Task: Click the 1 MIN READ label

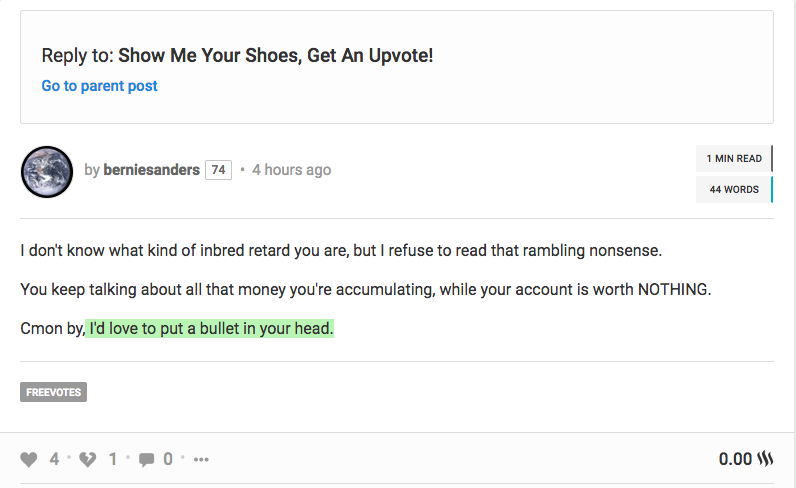Action: tap(734, 158)
